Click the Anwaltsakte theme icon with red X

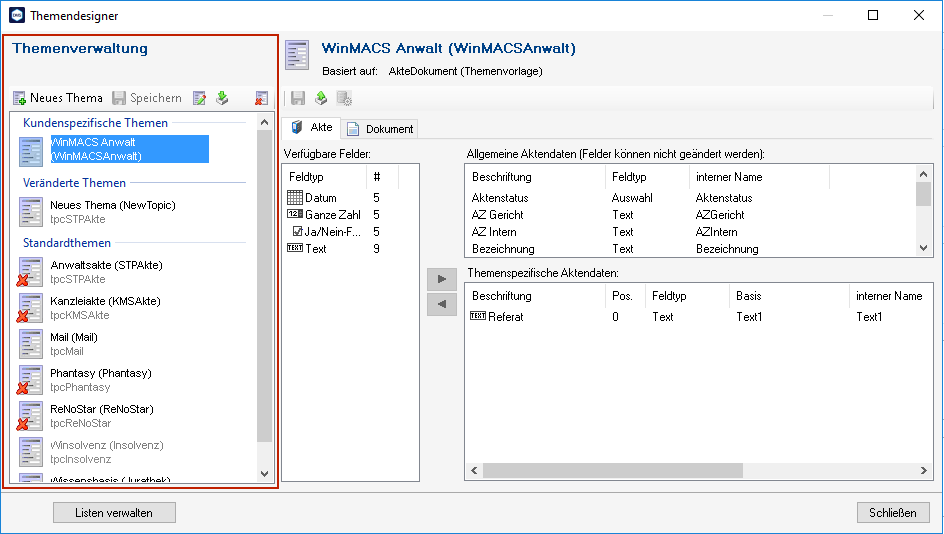(30, 272)
